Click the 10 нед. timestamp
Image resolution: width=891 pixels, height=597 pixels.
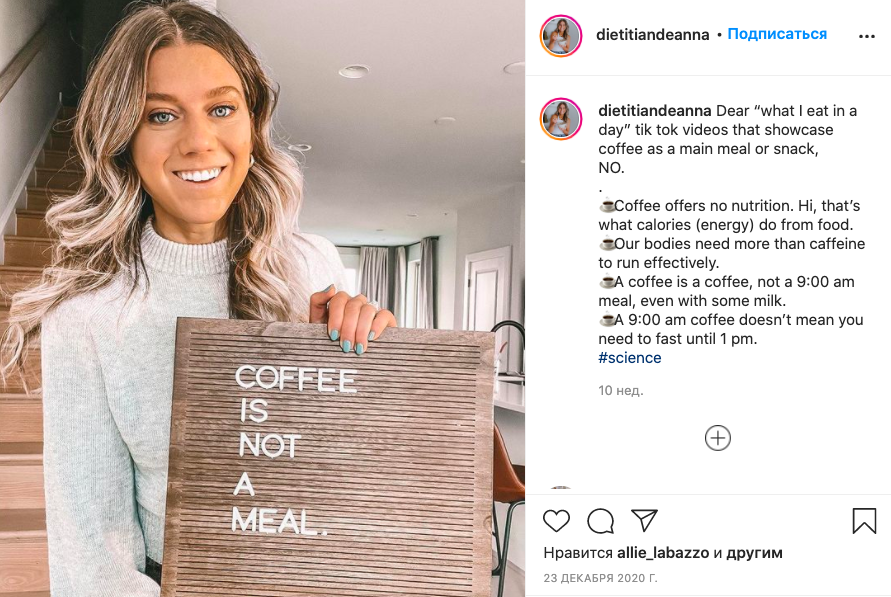(x=621, y=391)
